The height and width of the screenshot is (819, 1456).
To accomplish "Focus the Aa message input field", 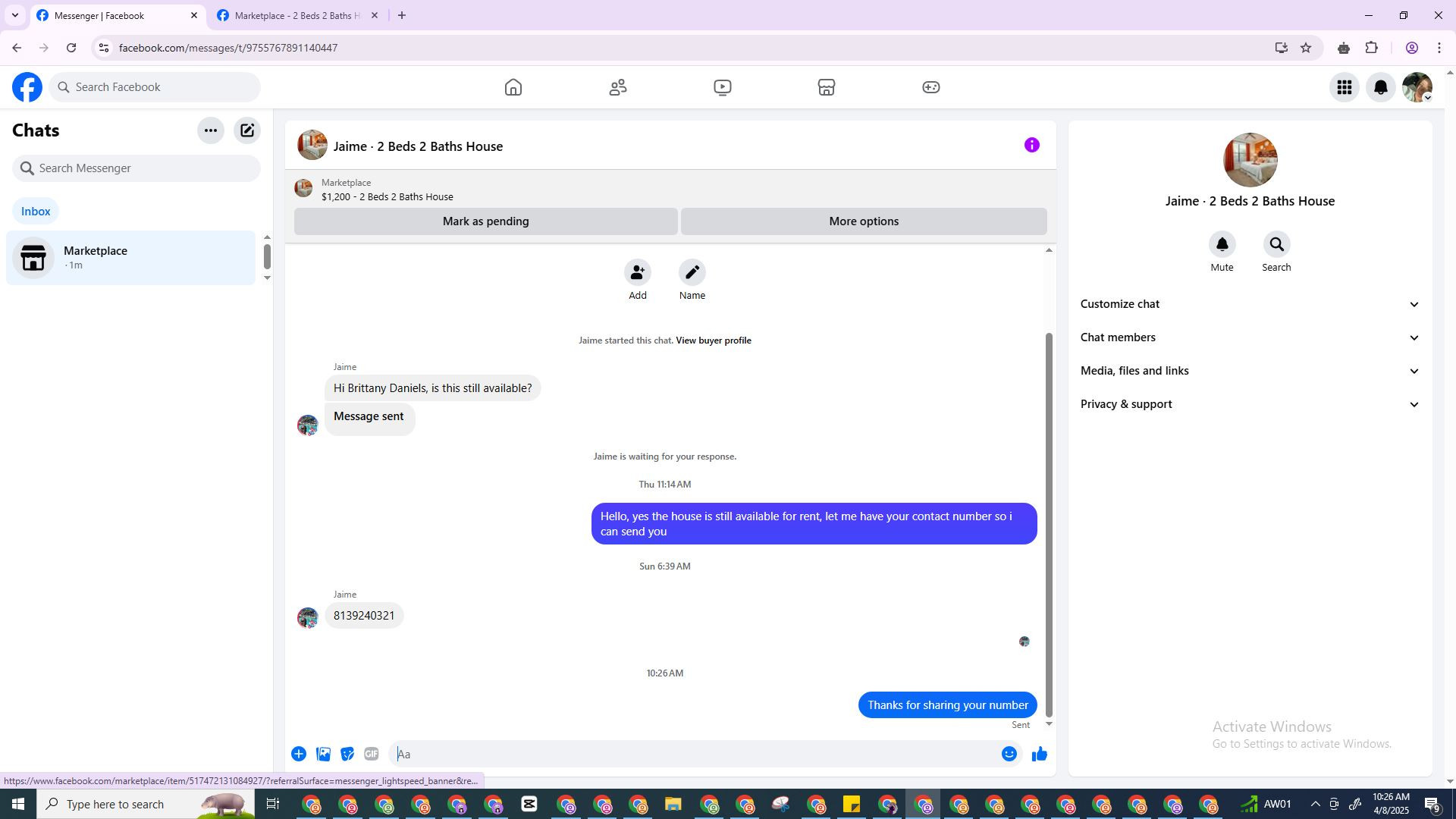I will (x=694, y=754).
